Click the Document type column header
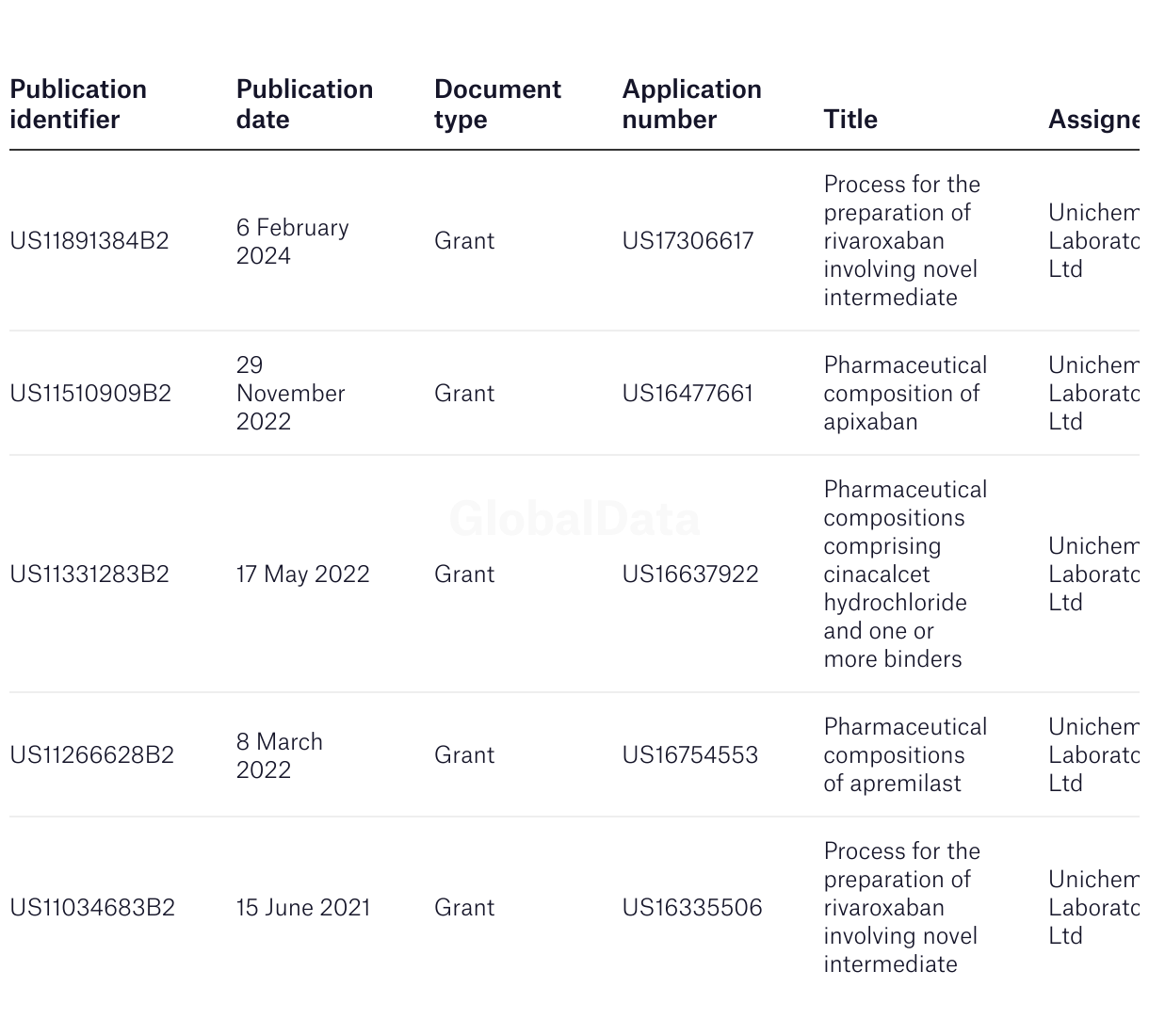The width and height of the screenshot is (1149, 1036). point(497,105)
